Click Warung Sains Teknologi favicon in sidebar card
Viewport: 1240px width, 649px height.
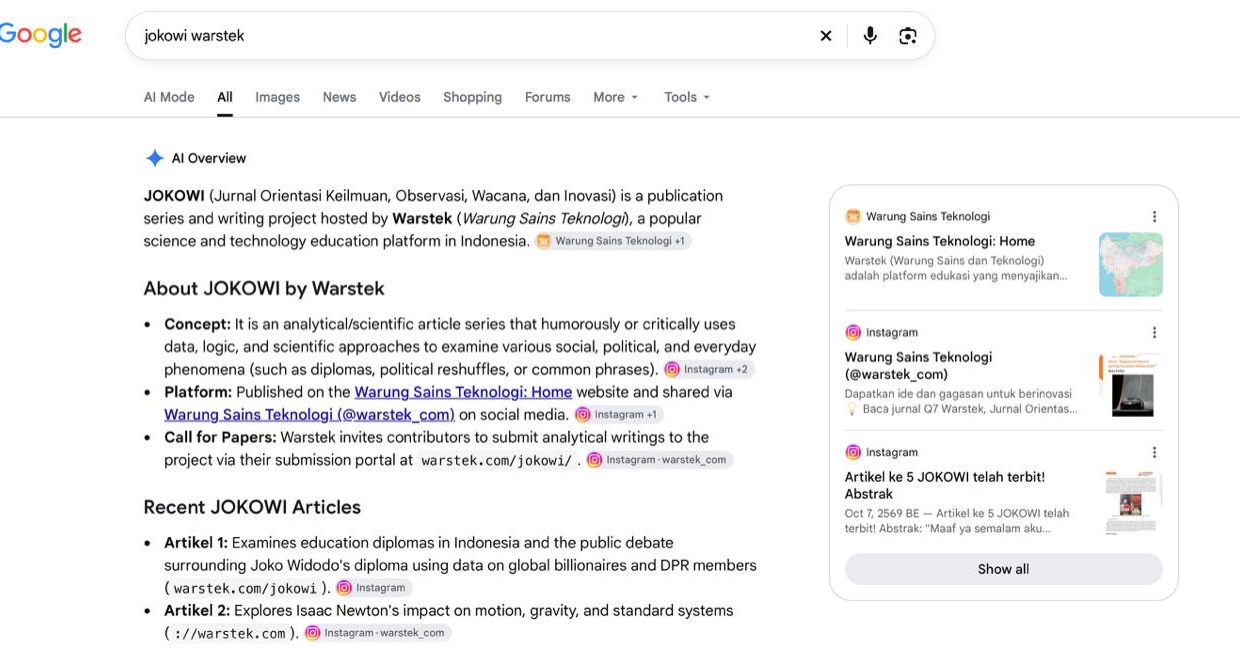click(853, 216)
